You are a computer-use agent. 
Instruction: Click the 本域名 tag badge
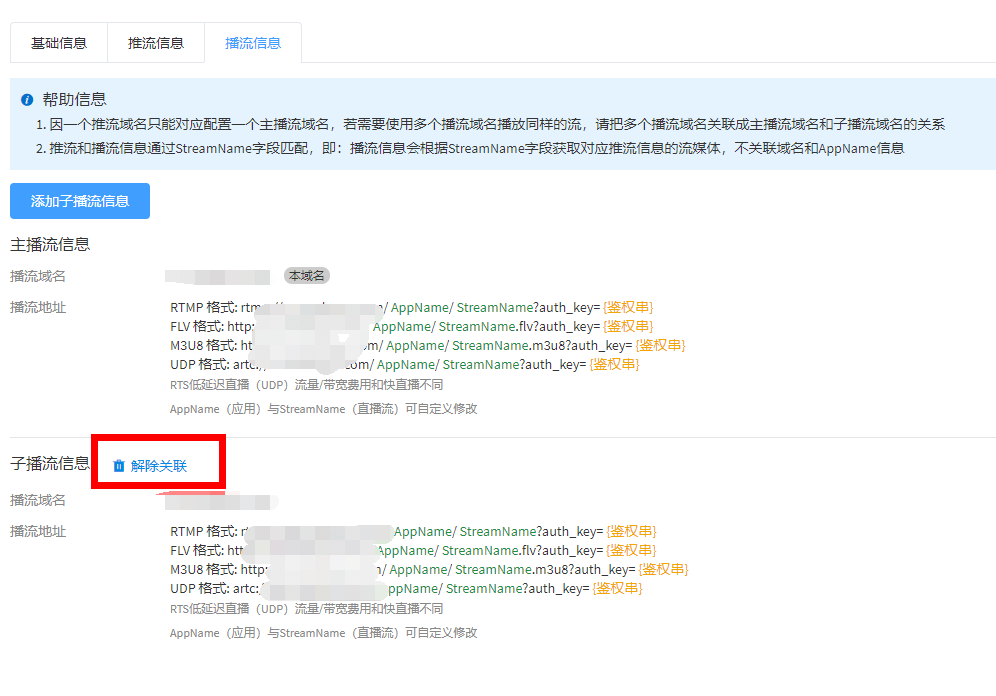point(307,276)
